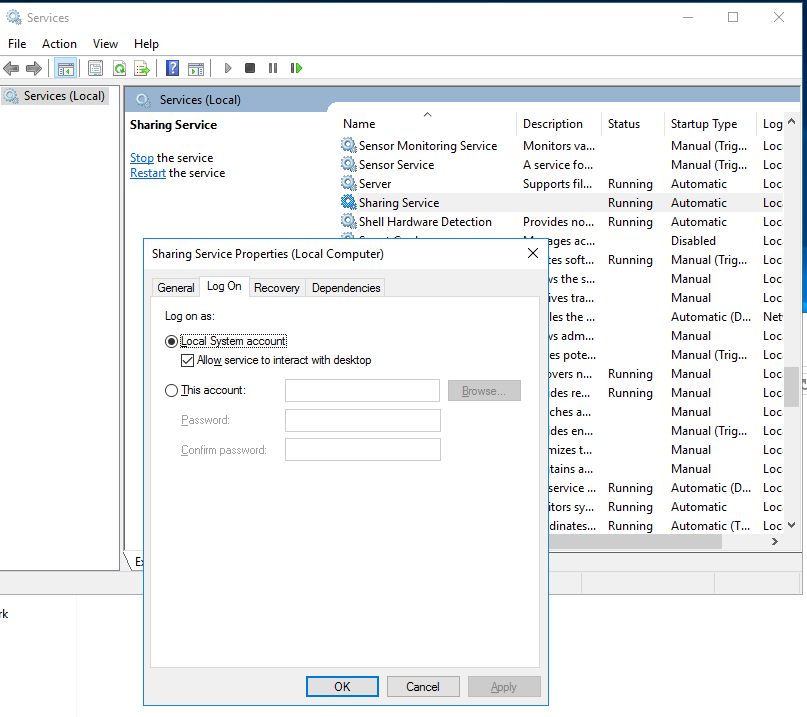Click Supports fil... description cell
807x717 pixels.
pos(557,184)
